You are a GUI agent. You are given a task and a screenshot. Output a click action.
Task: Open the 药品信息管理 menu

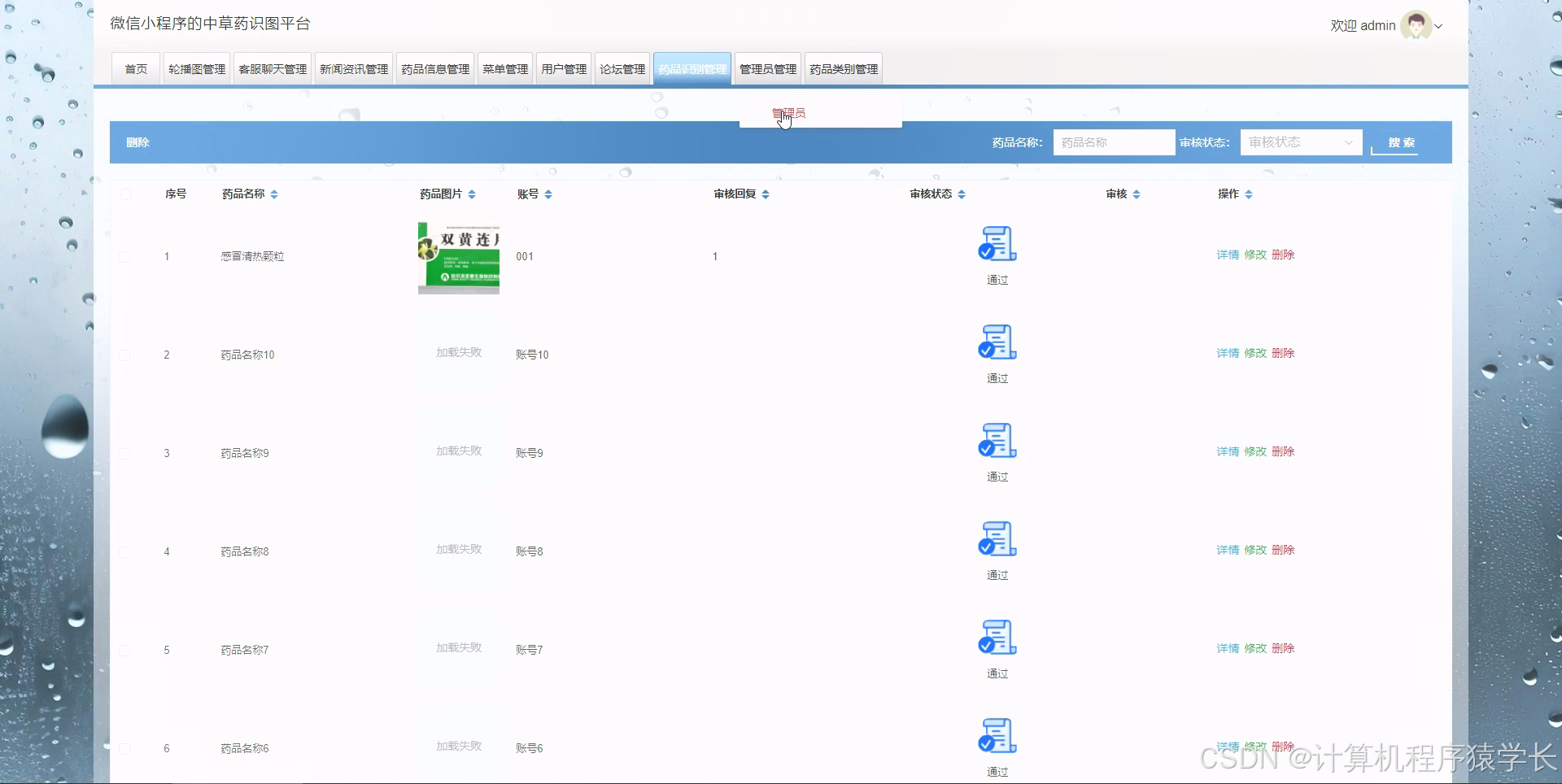point(435,69)
